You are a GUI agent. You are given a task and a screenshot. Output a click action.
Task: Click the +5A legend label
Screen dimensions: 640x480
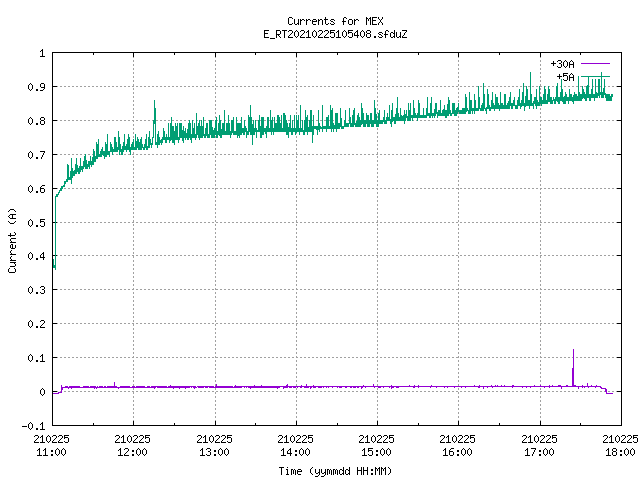(565, 77)
